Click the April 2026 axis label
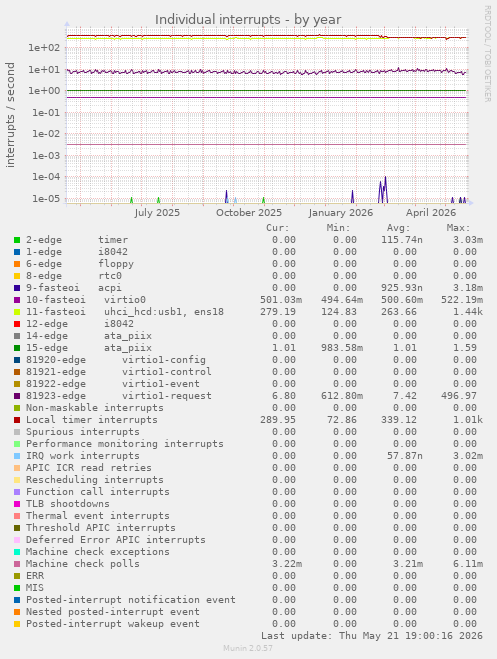The width and height of the screenshot is (497, 659). pos(431,213)
